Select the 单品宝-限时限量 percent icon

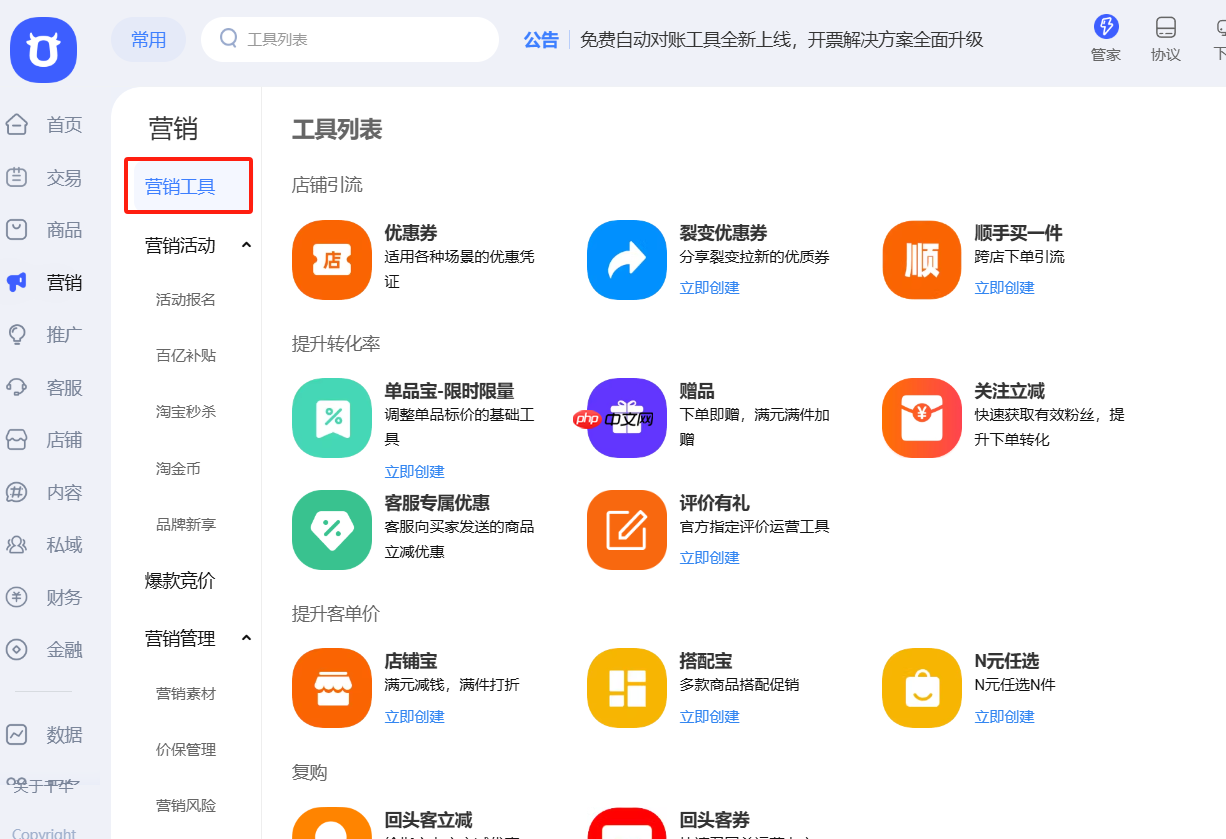pyautogui.click(x=331, y=418)
